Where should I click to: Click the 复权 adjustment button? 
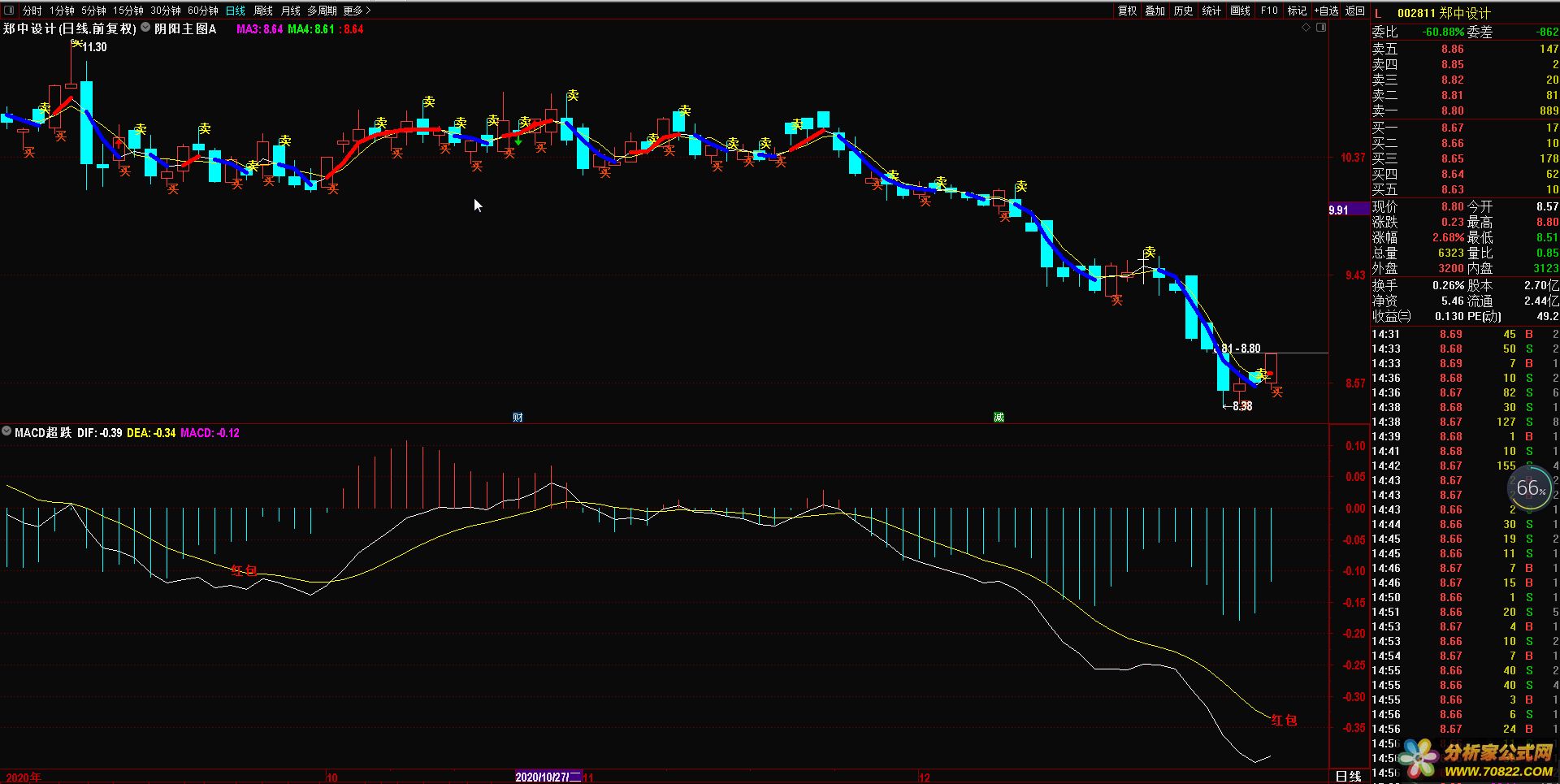click(1128, 11)
